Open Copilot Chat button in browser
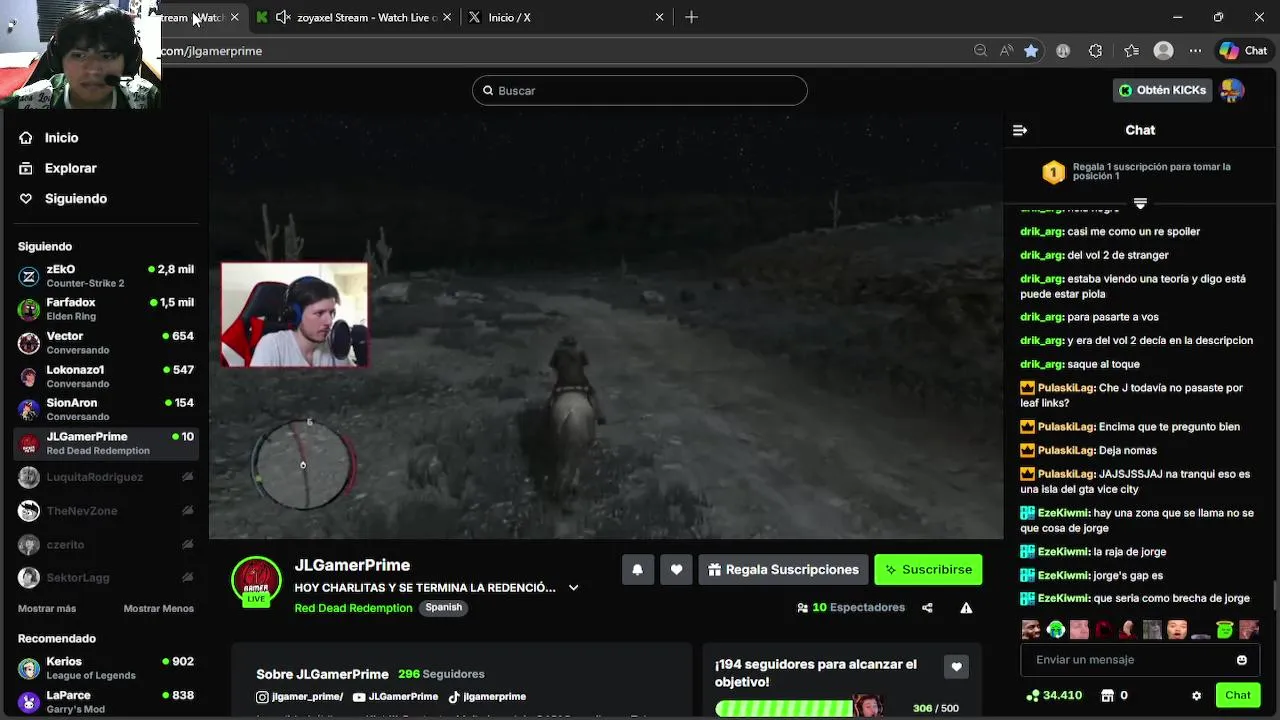Screen dimensions: 1280x720 [x=1244, y=51]
